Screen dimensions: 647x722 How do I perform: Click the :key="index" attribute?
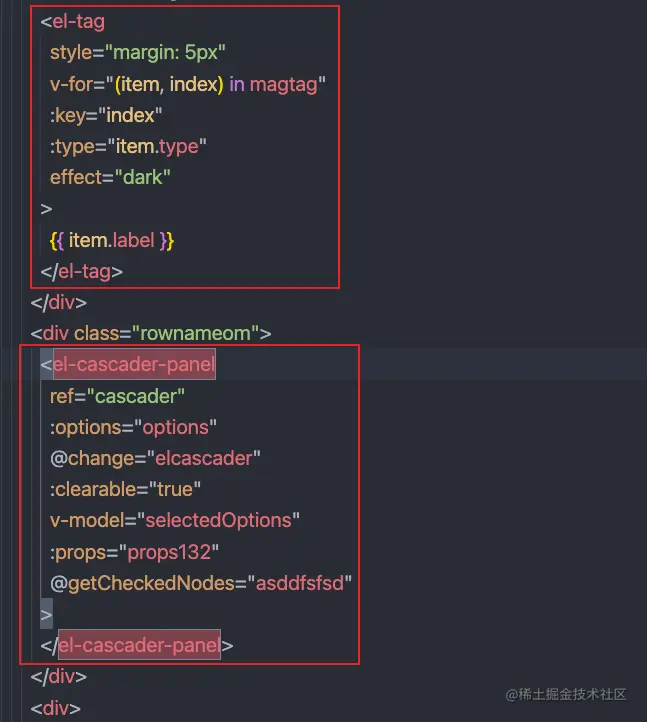click(x=106, y=115)
